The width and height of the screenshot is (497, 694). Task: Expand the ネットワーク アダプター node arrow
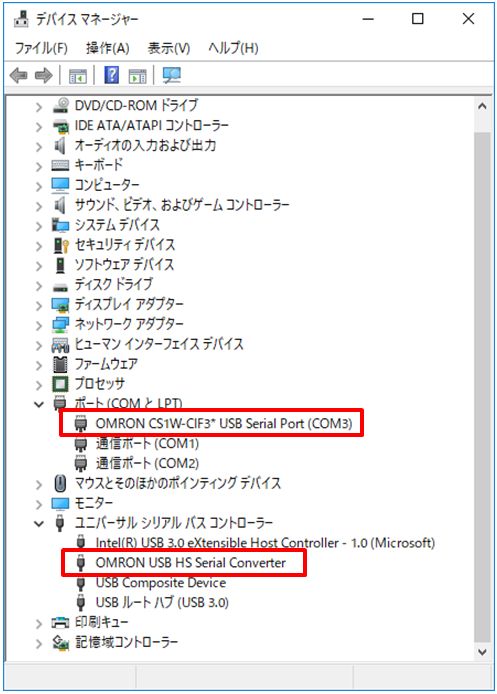[x=39, y=325]
